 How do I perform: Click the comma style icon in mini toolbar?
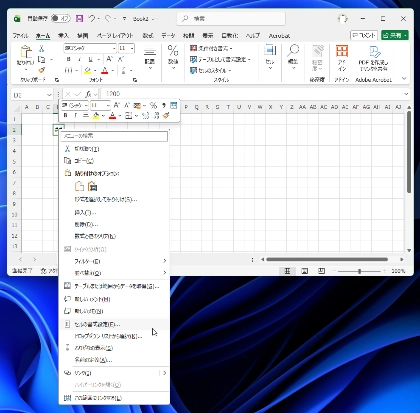(164, 105)
